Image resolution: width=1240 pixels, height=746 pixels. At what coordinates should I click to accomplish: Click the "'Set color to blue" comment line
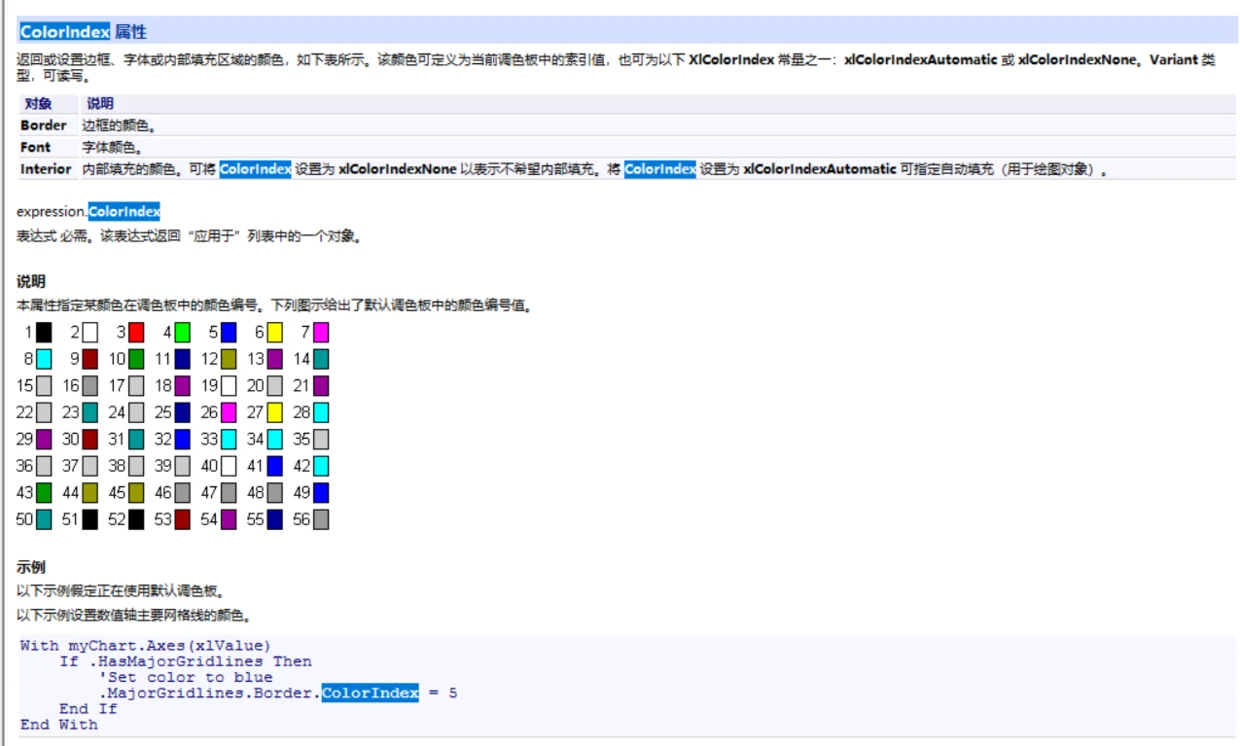click(x=185, y=677)
